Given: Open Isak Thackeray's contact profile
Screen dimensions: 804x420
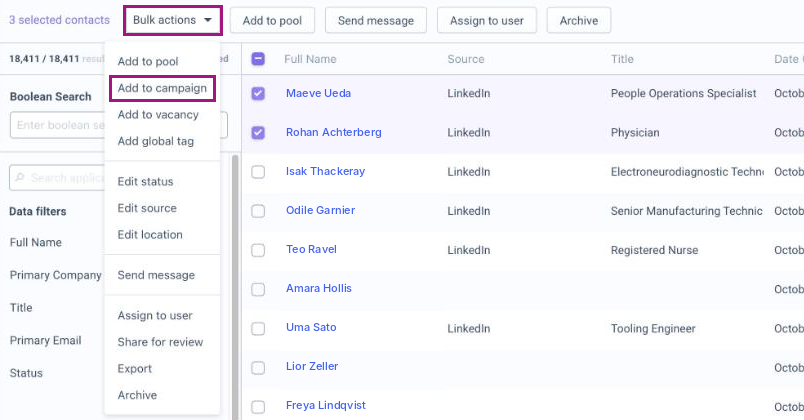Looking at the screenshot, I should coord(326,171).
